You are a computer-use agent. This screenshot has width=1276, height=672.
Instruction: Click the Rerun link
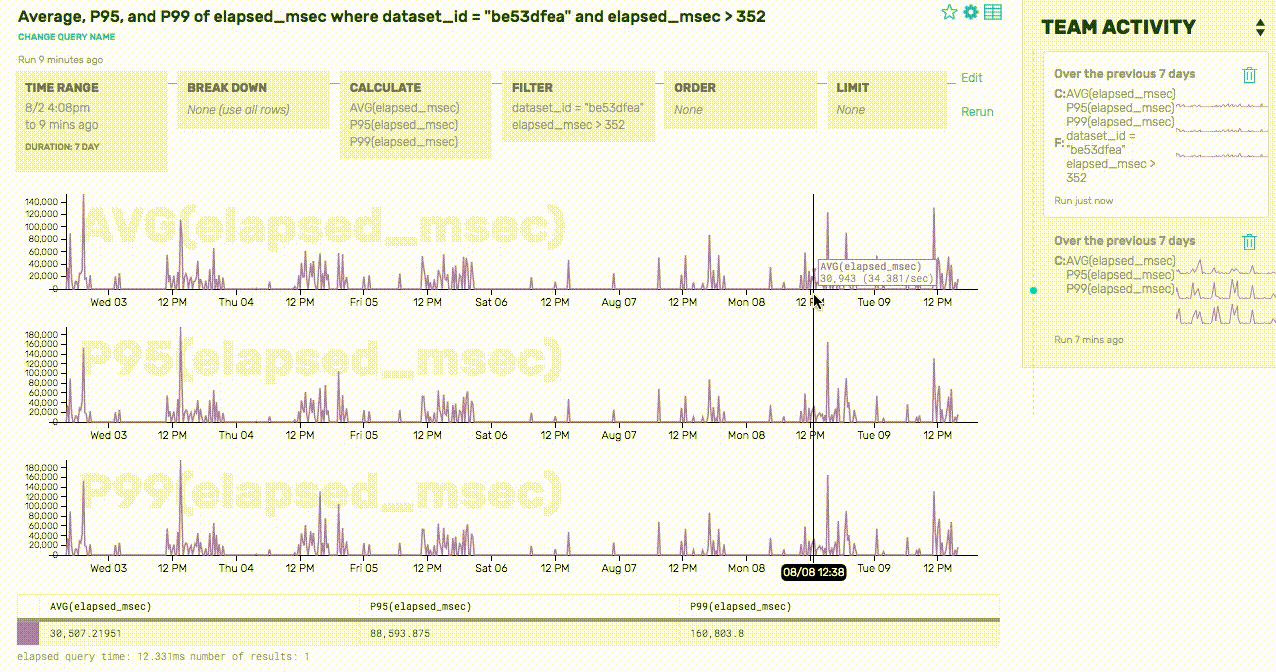click(977, 111)
